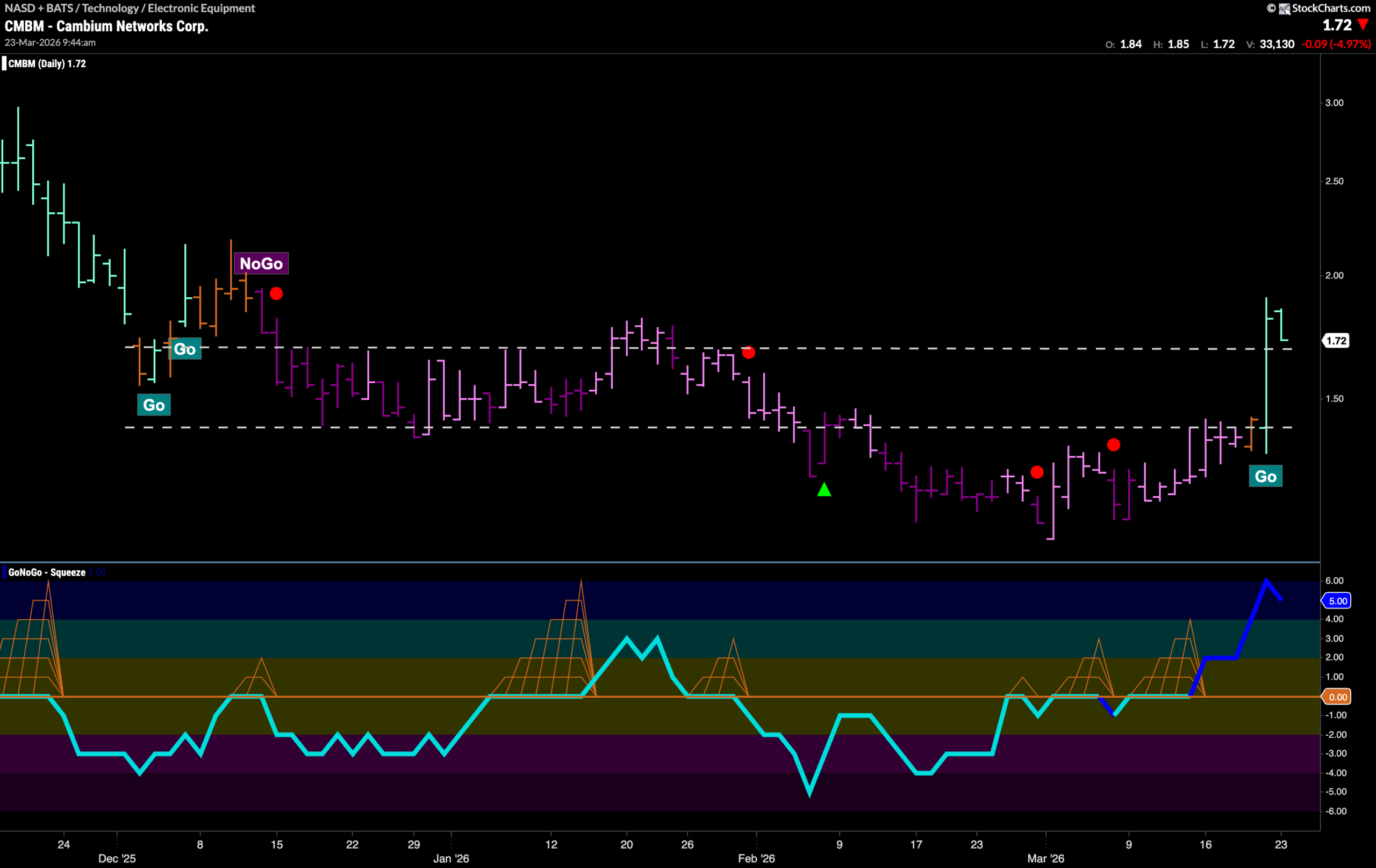Click the Mar '26 month label

(1046, 858)
